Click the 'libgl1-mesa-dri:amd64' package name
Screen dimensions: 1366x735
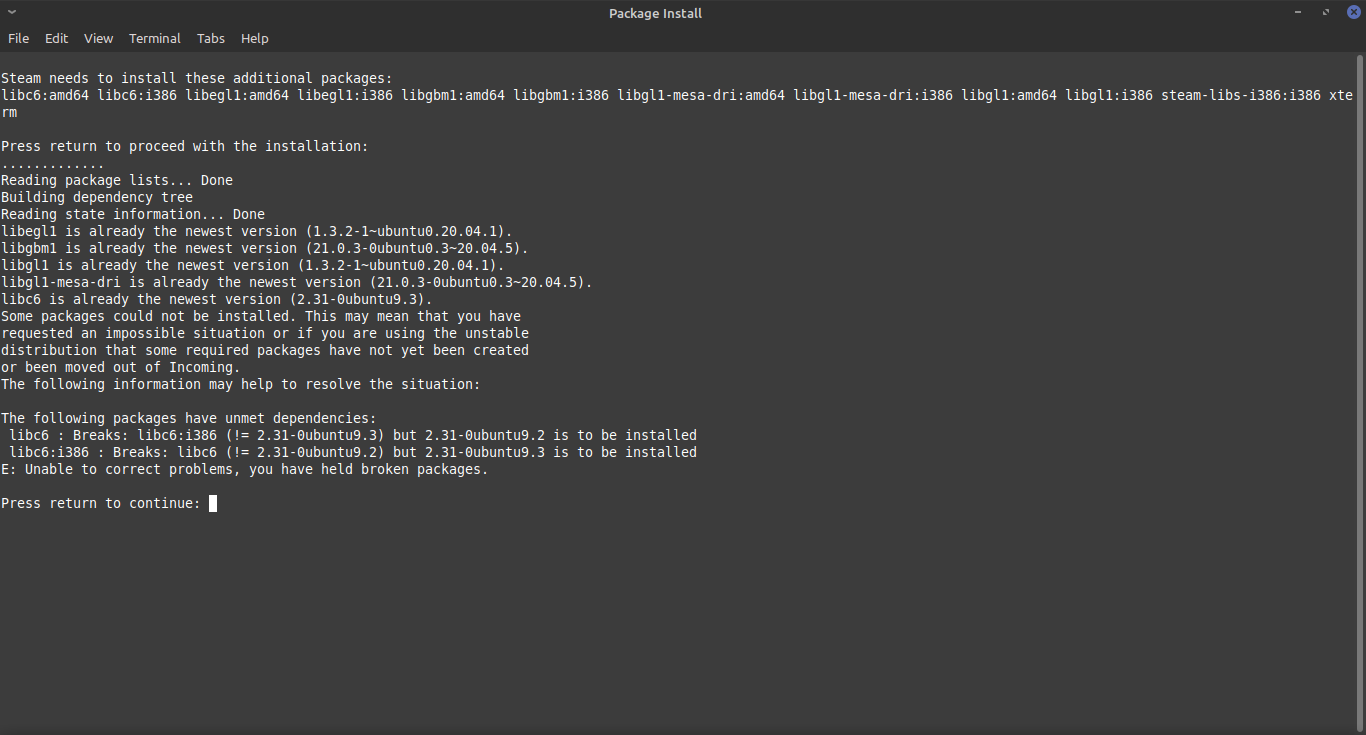click(701, 95)
